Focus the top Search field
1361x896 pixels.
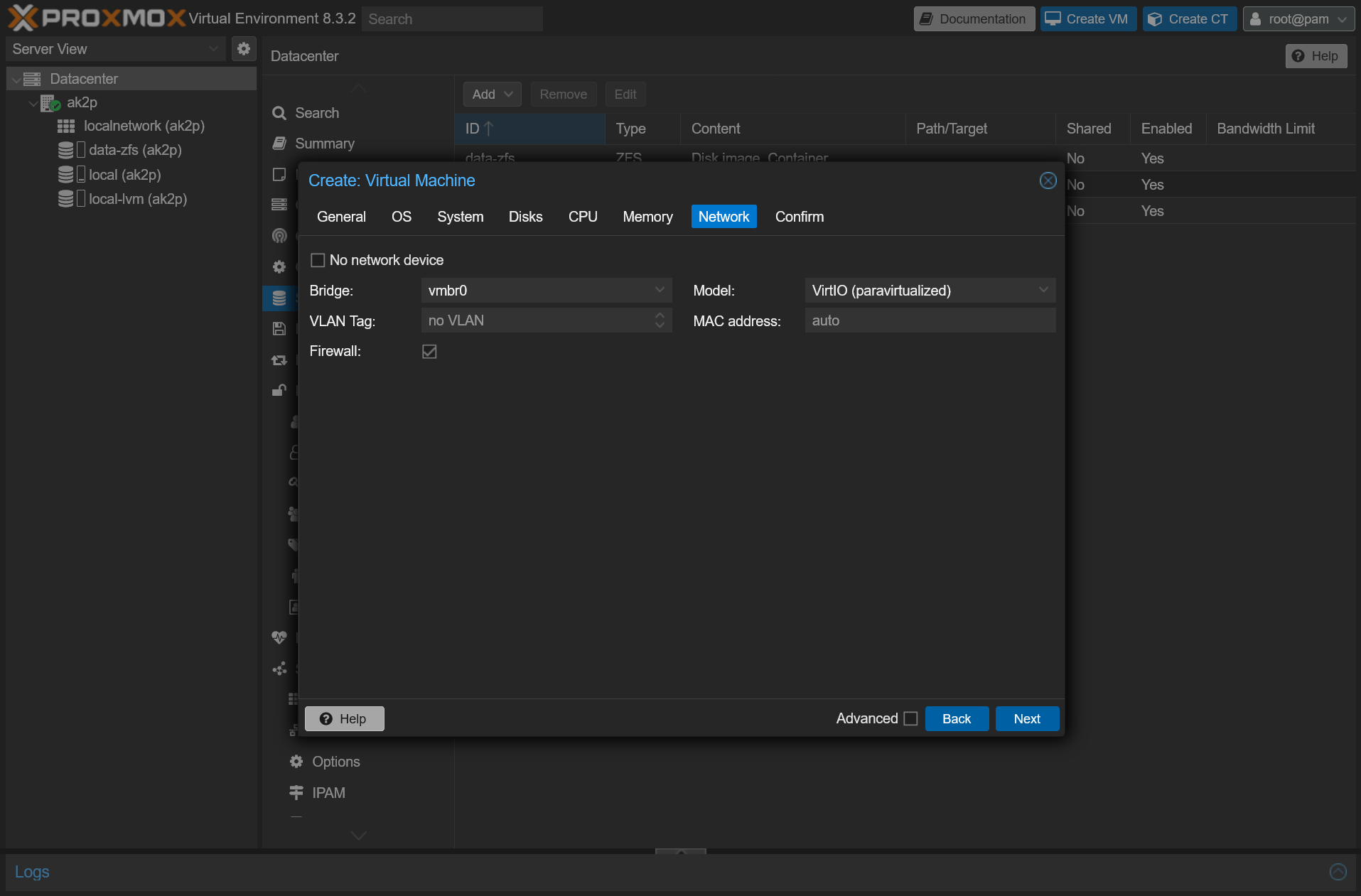pyautogui.click(x=452, y=19)
